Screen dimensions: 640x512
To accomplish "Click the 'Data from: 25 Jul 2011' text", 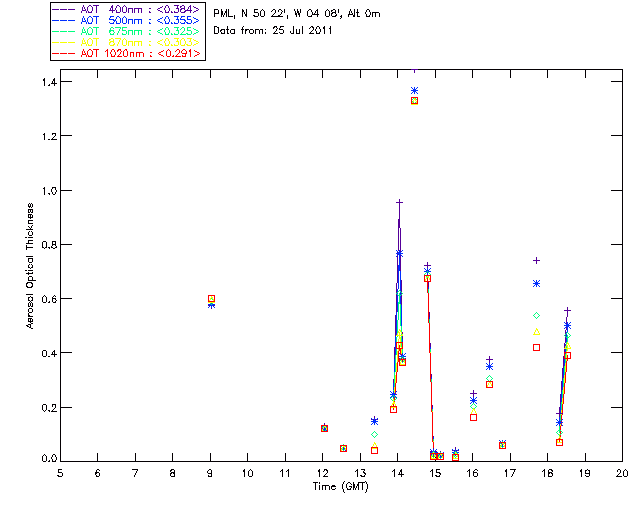I will [273, 31].
